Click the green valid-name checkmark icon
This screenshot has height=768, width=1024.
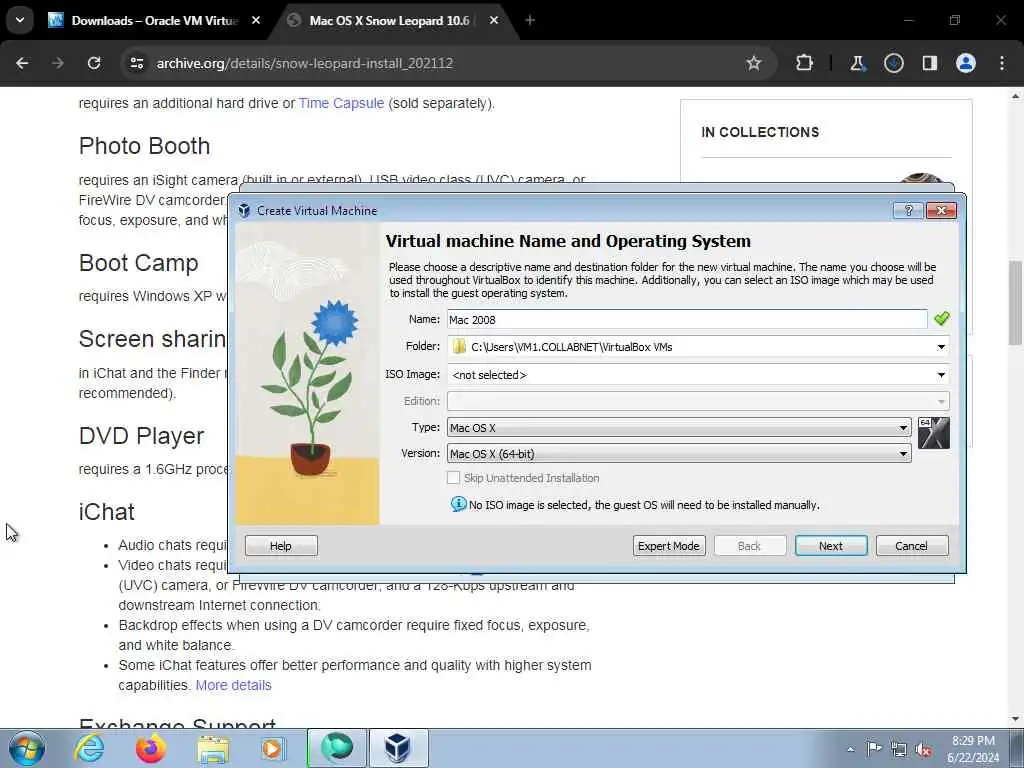tap(941, 319)
